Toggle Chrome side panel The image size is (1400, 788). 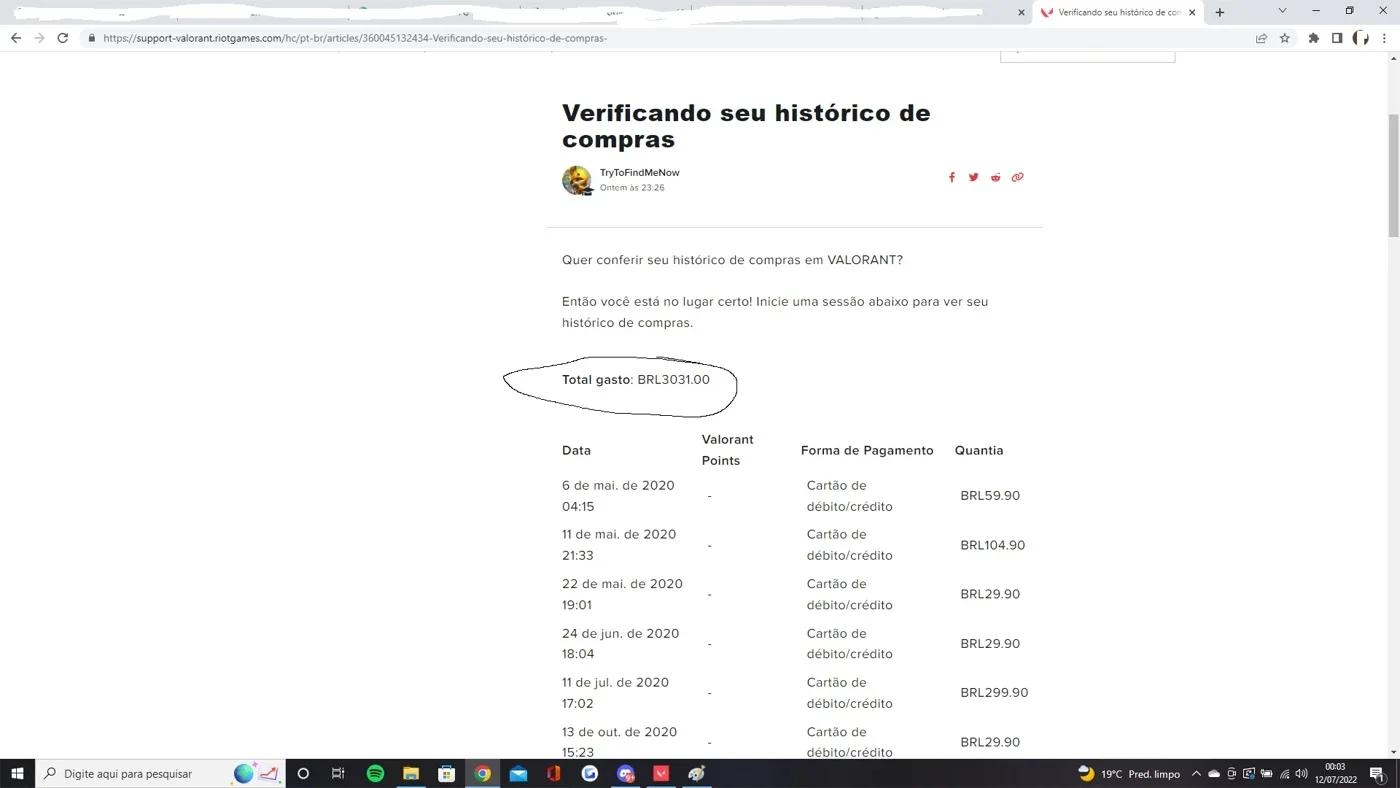tap(1337, 38)
